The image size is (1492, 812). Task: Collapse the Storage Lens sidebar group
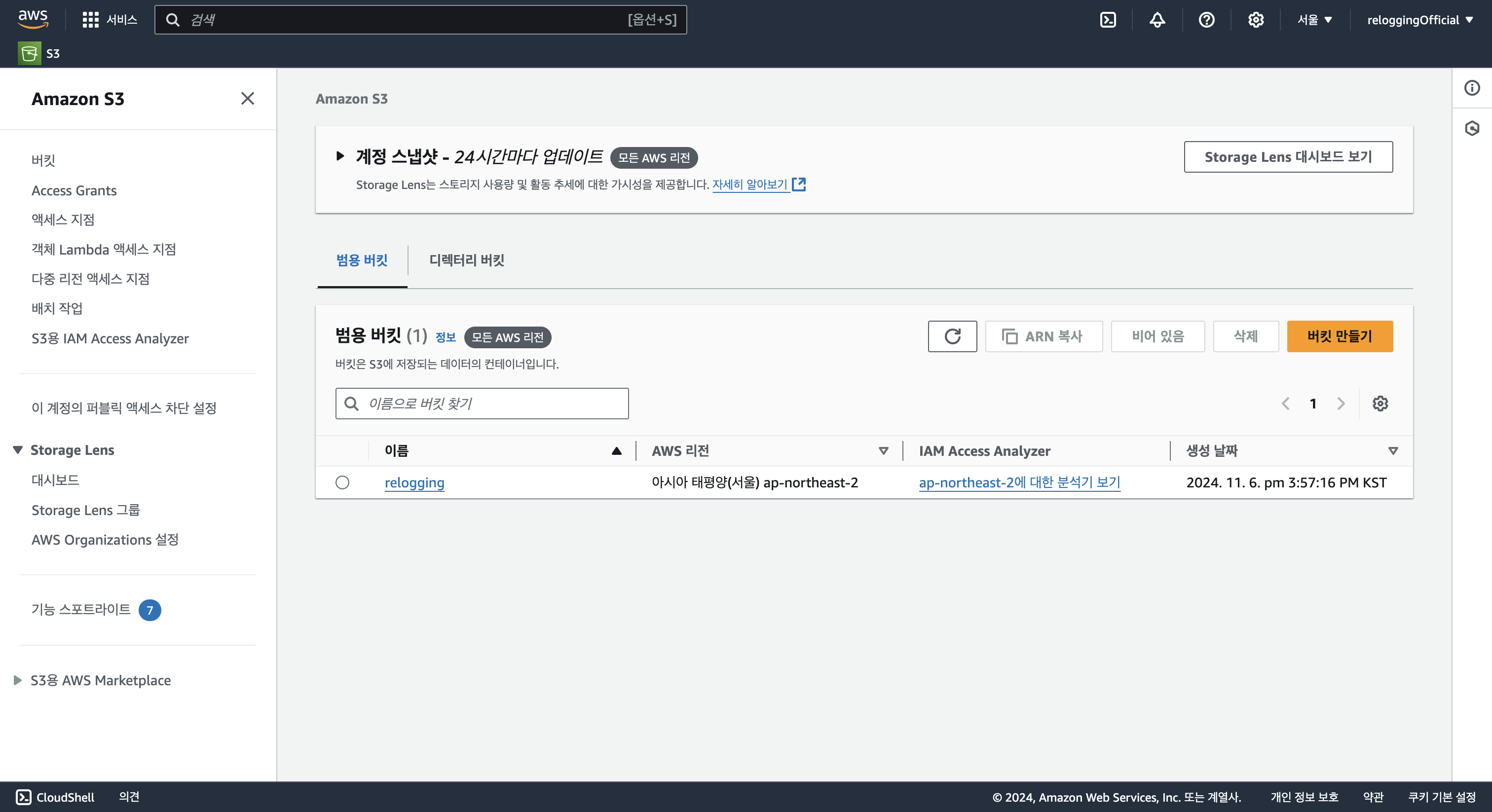(17, 450)
